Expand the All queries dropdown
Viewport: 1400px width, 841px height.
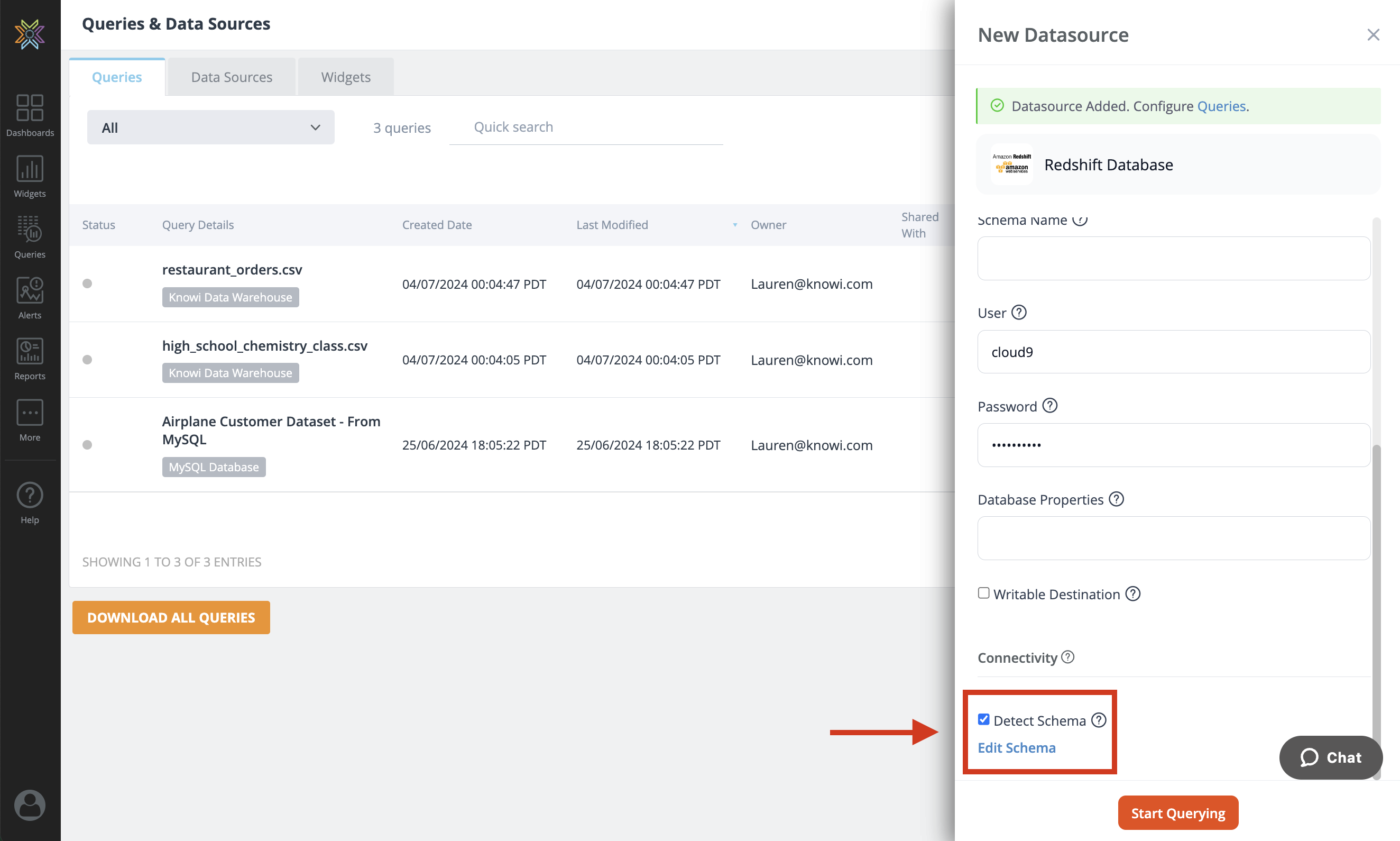pos(208,127)
